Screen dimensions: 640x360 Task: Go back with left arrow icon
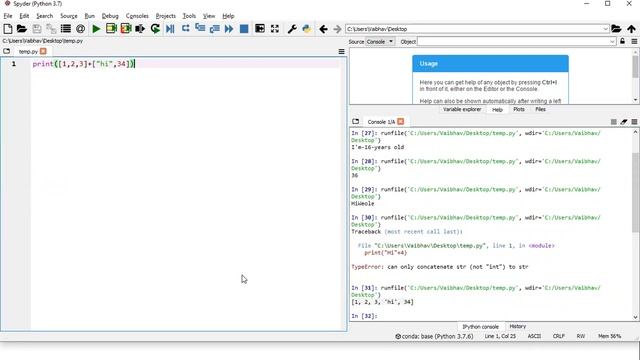click(323, 29)
